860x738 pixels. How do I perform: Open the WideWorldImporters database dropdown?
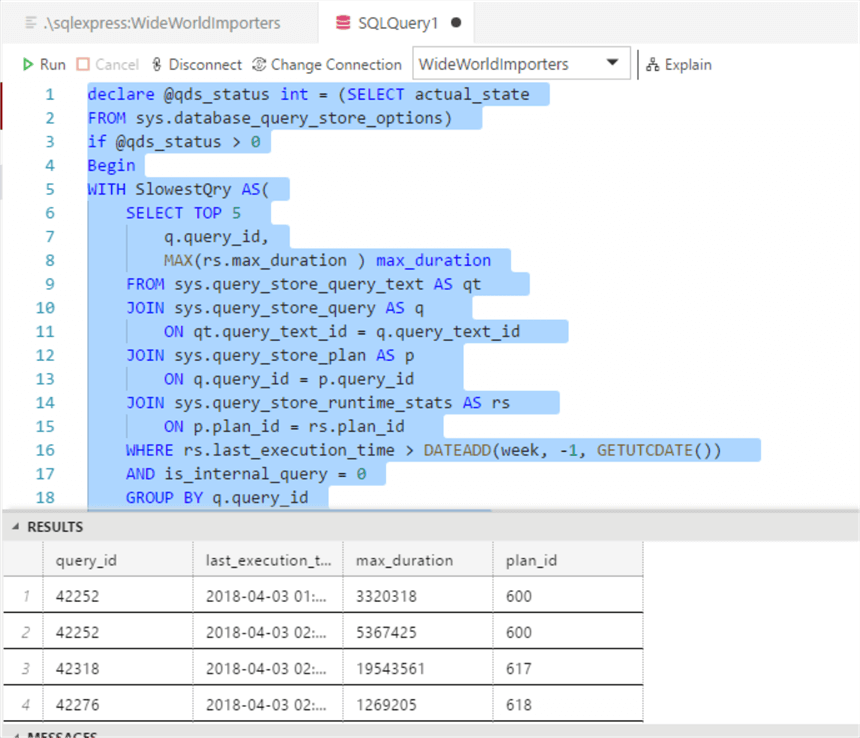pyautogui.click(x=611, y=64)
